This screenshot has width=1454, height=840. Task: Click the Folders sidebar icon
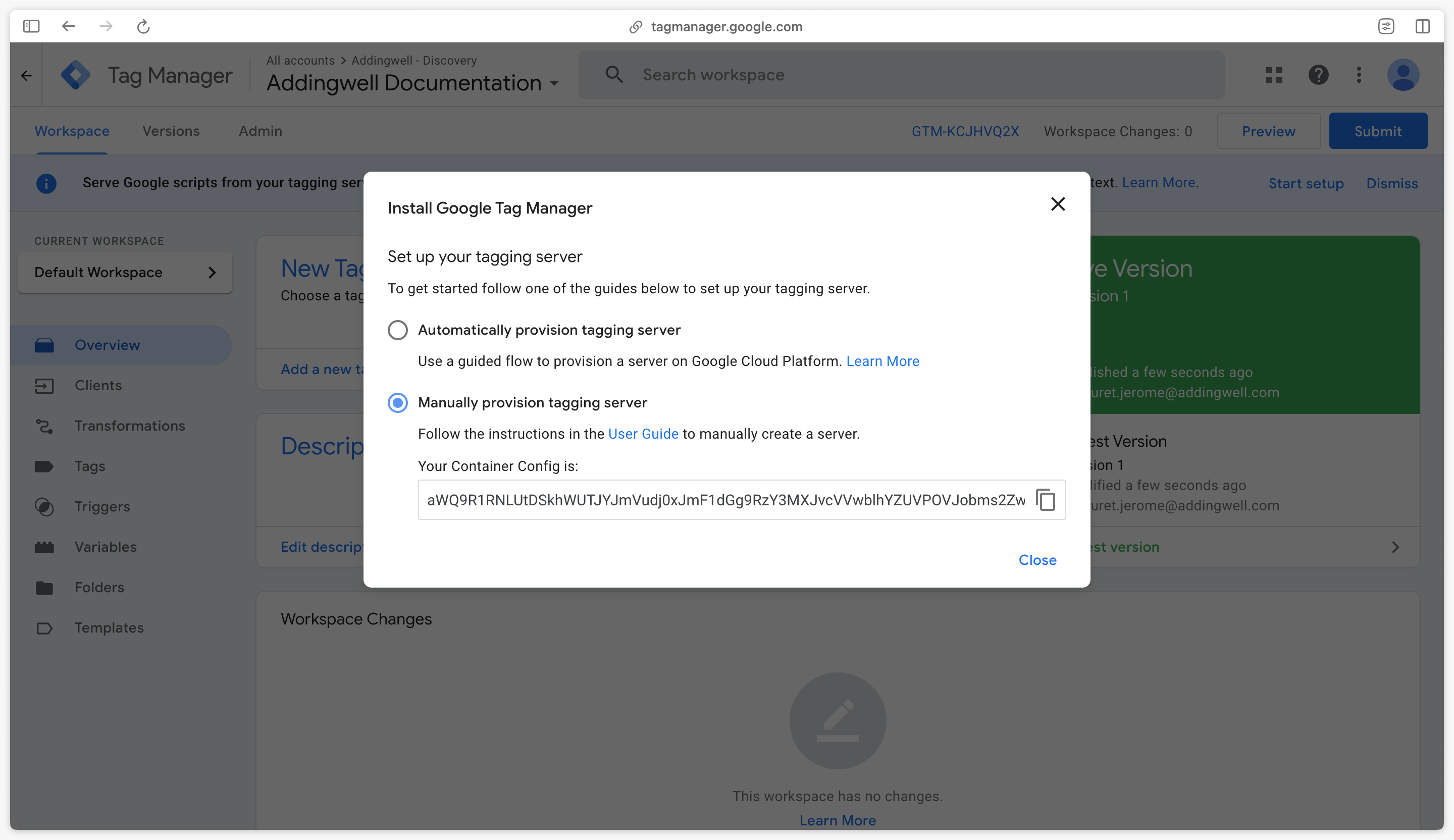44,587
